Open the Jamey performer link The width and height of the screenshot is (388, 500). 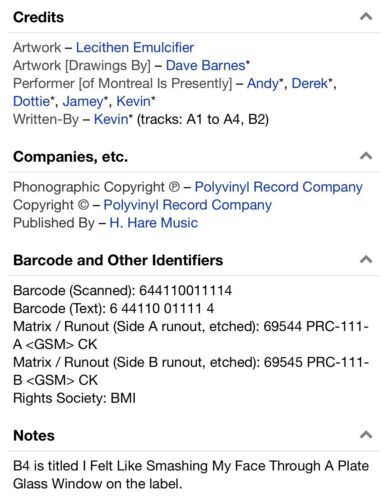click(x=83, y=101)
